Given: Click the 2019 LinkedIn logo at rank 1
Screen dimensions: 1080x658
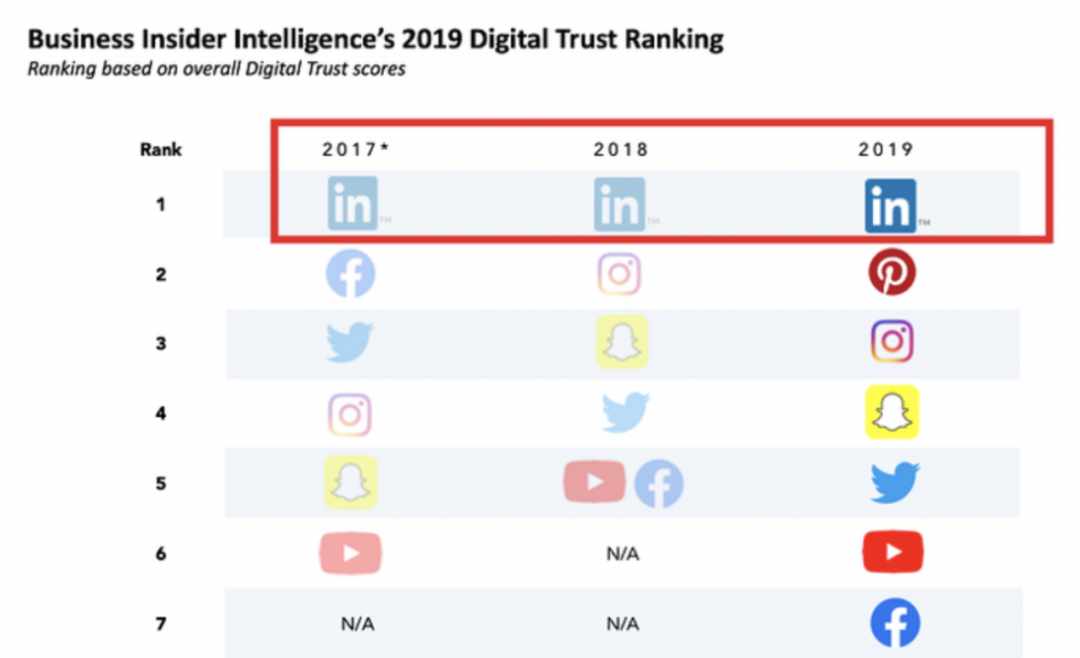Looking at the screenshot, I should pos(891,206).
